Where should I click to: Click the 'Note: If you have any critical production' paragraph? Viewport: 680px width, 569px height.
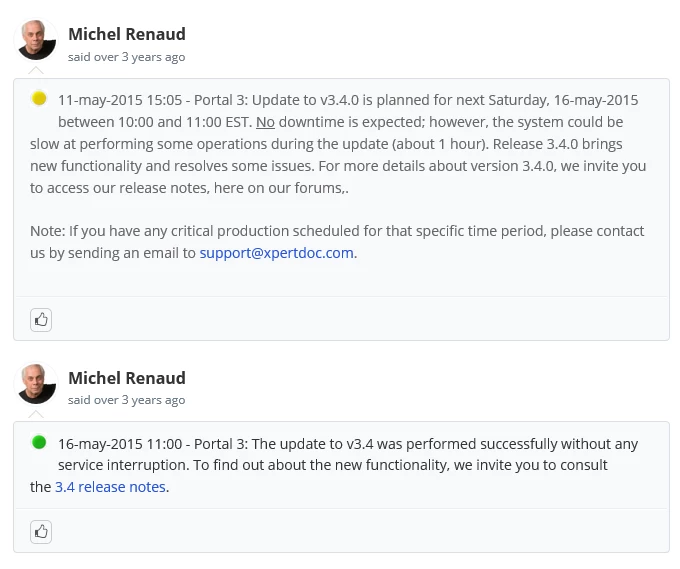coord(337,242)
